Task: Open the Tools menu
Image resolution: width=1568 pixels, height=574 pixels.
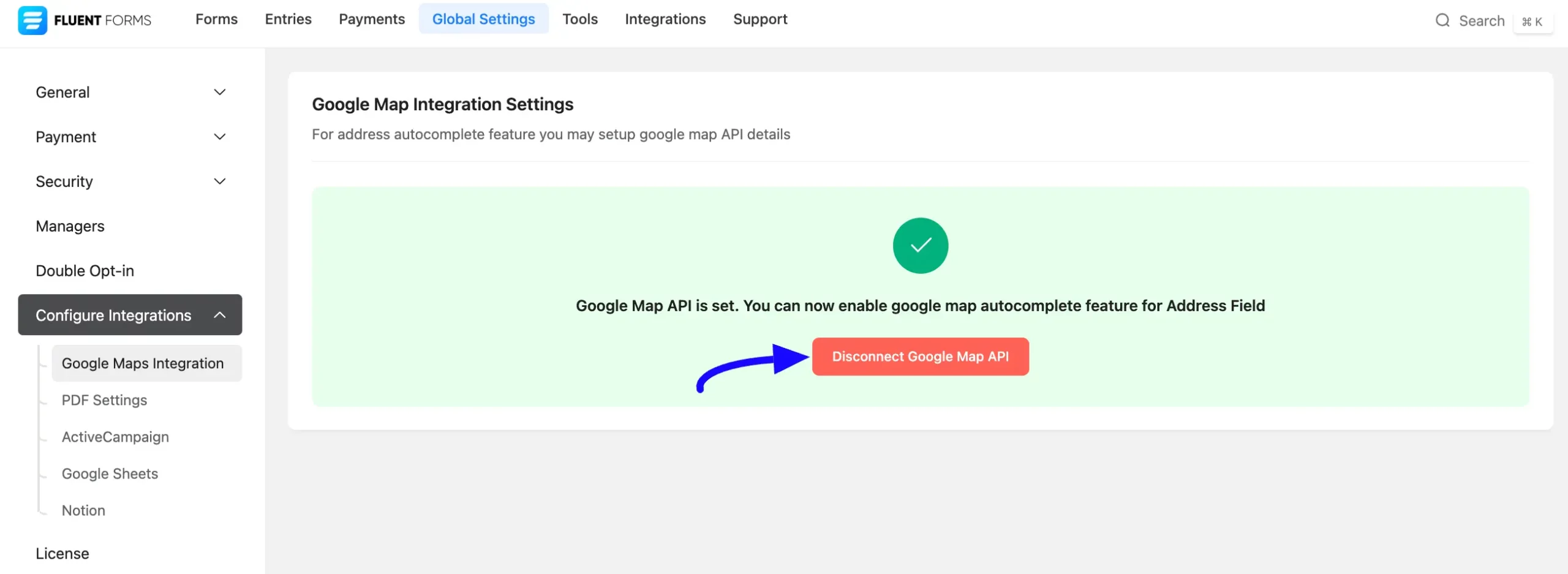Action: [x=579, y=19]
